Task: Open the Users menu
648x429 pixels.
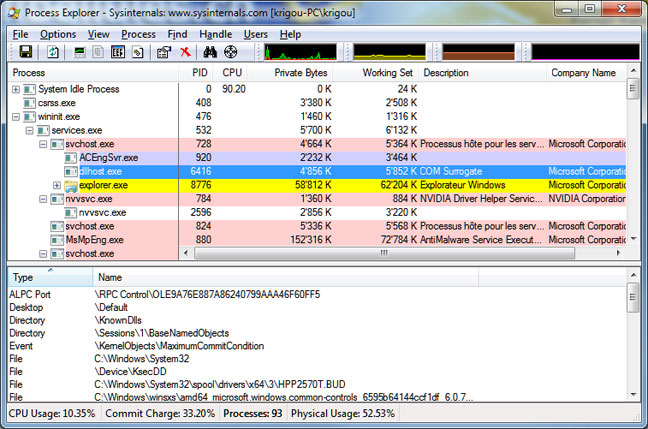Action: 255,34
